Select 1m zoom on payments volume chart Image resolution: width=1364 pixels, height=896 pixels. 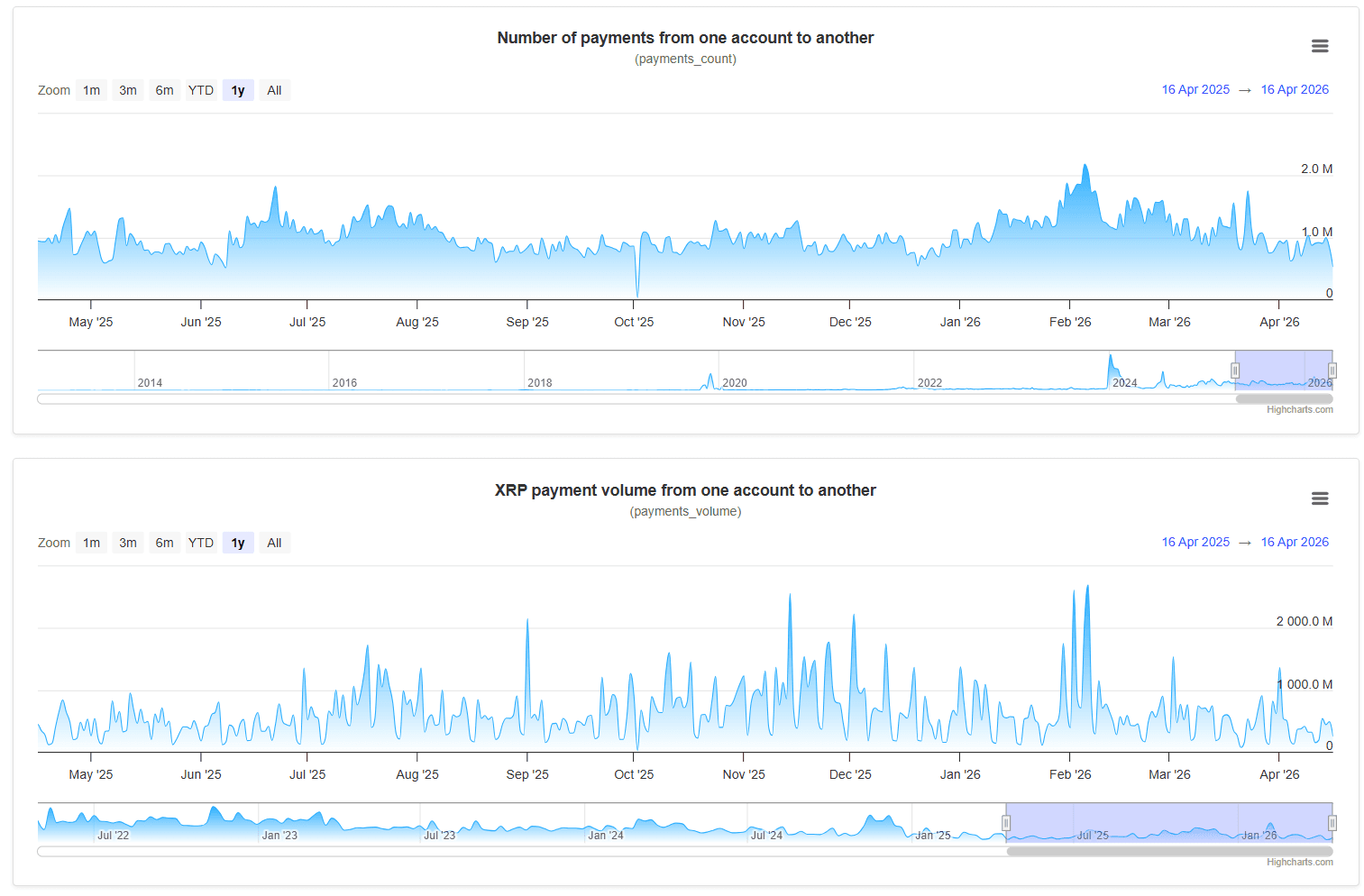(92, 543)
